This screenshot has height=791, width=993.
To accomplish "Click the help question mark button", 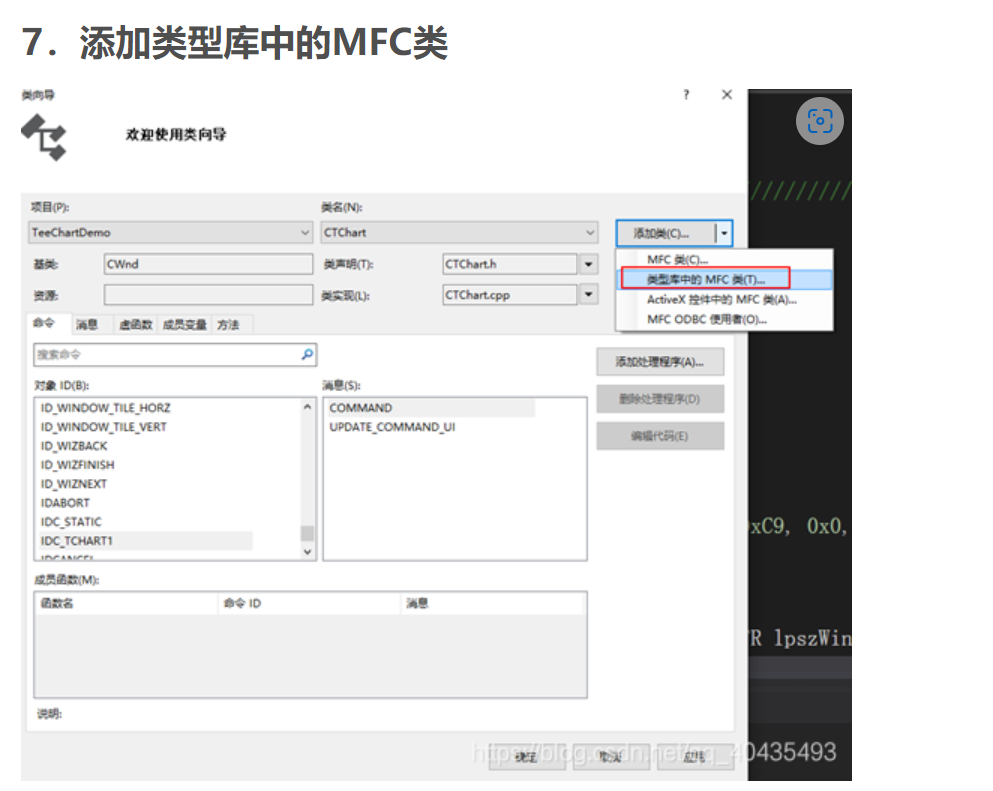I will click(686, 95).
